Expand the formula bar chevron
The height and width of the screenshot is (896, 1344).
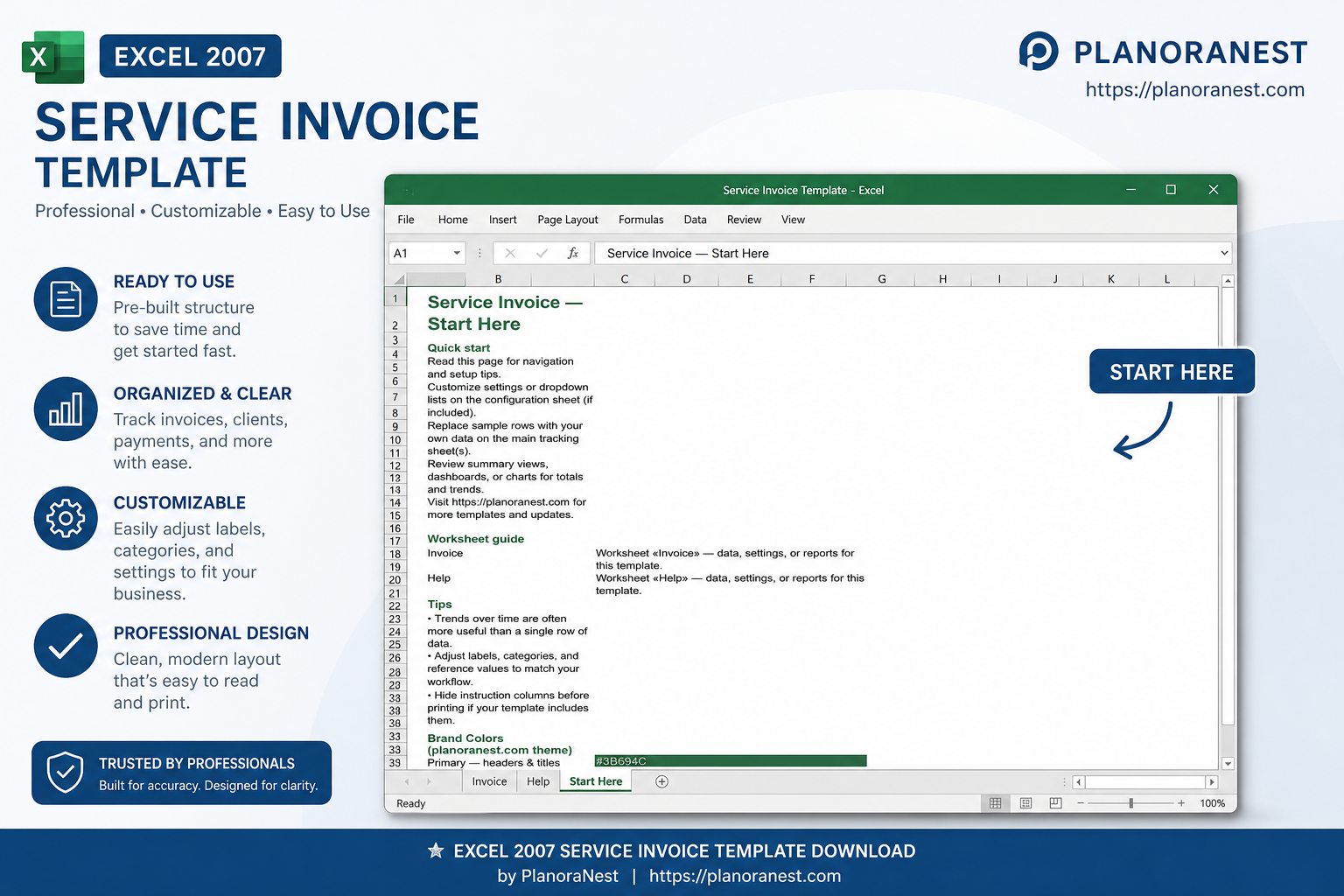click(1224, 253)
